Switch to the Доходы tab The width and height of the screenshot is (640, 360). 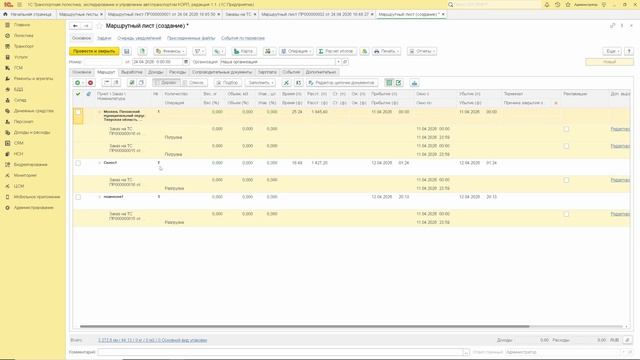point(156,72)
